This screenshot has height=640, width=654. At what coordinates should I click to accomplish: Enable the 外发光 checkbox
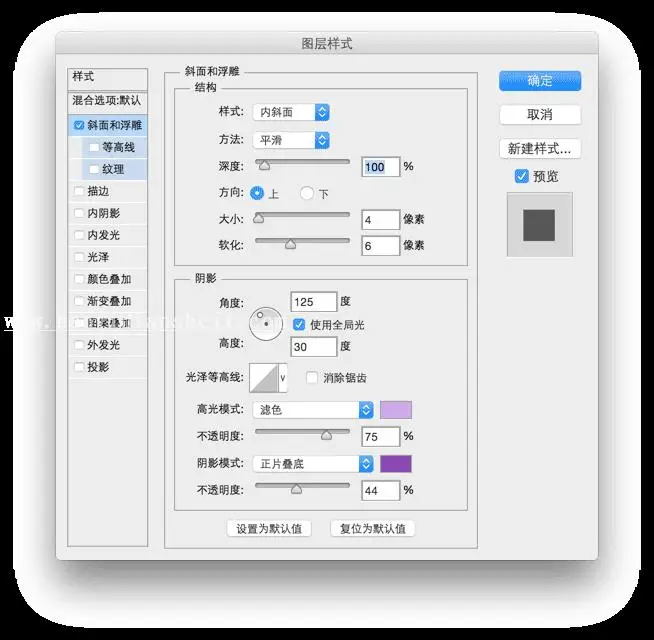pos(79,345)
